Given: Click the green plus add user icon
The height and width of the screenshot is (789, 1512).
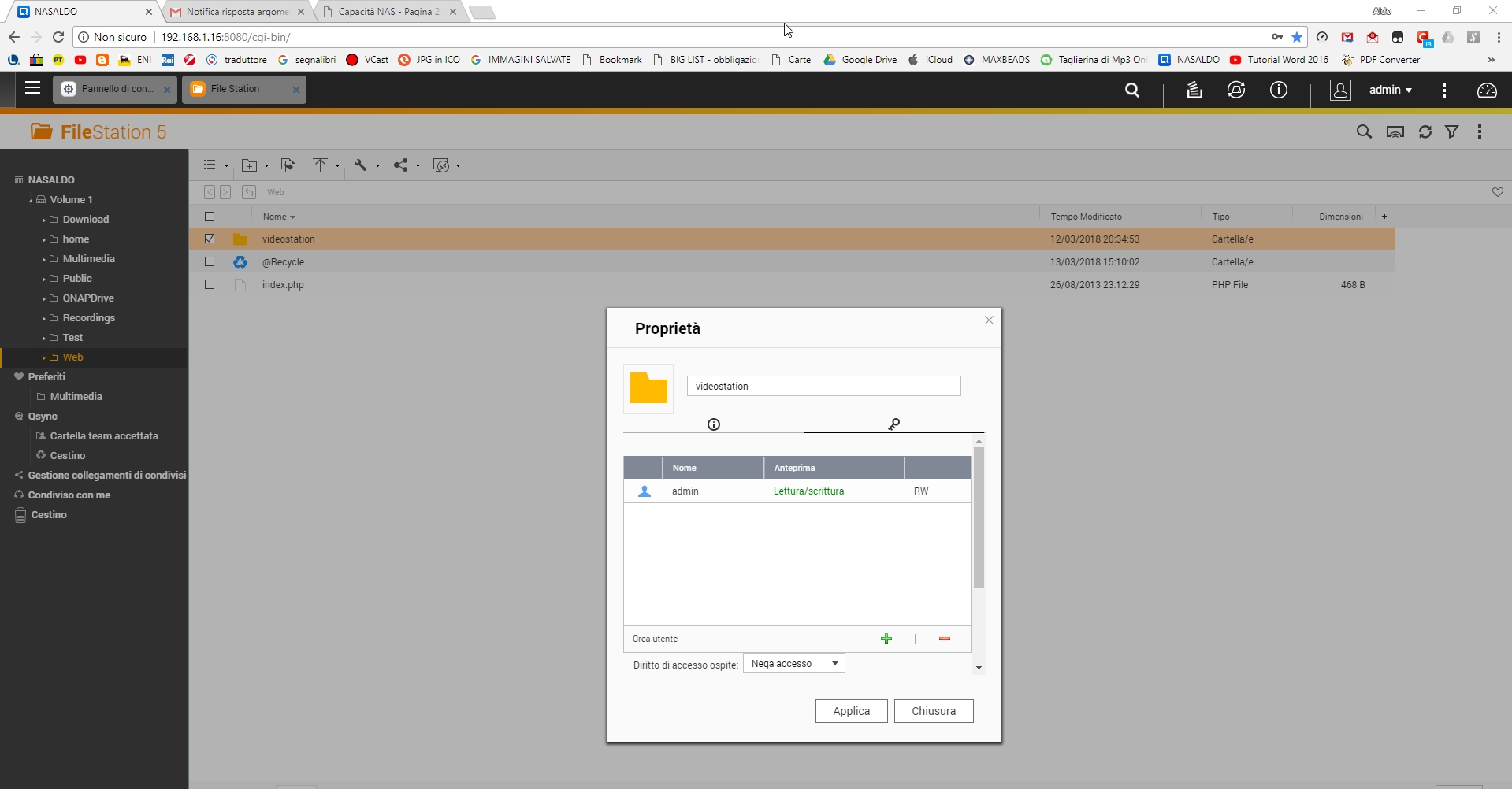Looking at the screenshot, I should (886, 639).
